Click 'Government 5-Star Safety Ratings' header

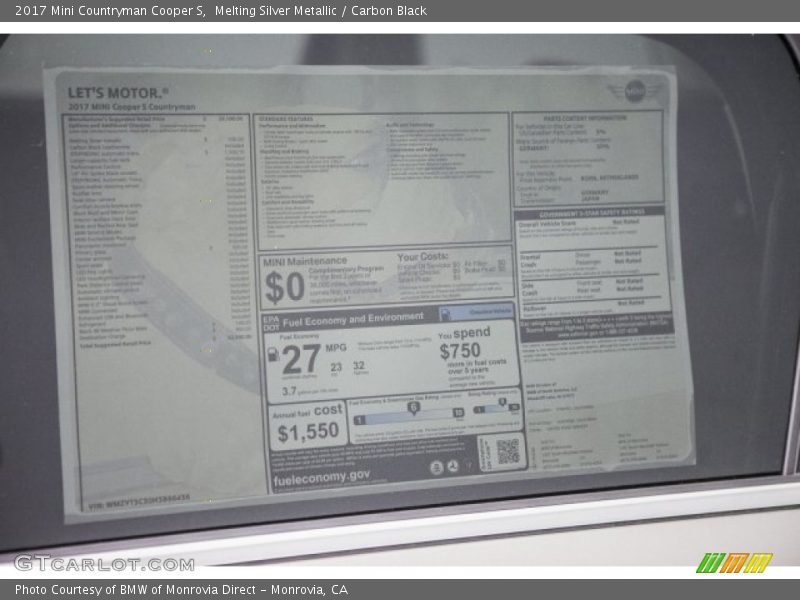(x=592, y=213)
